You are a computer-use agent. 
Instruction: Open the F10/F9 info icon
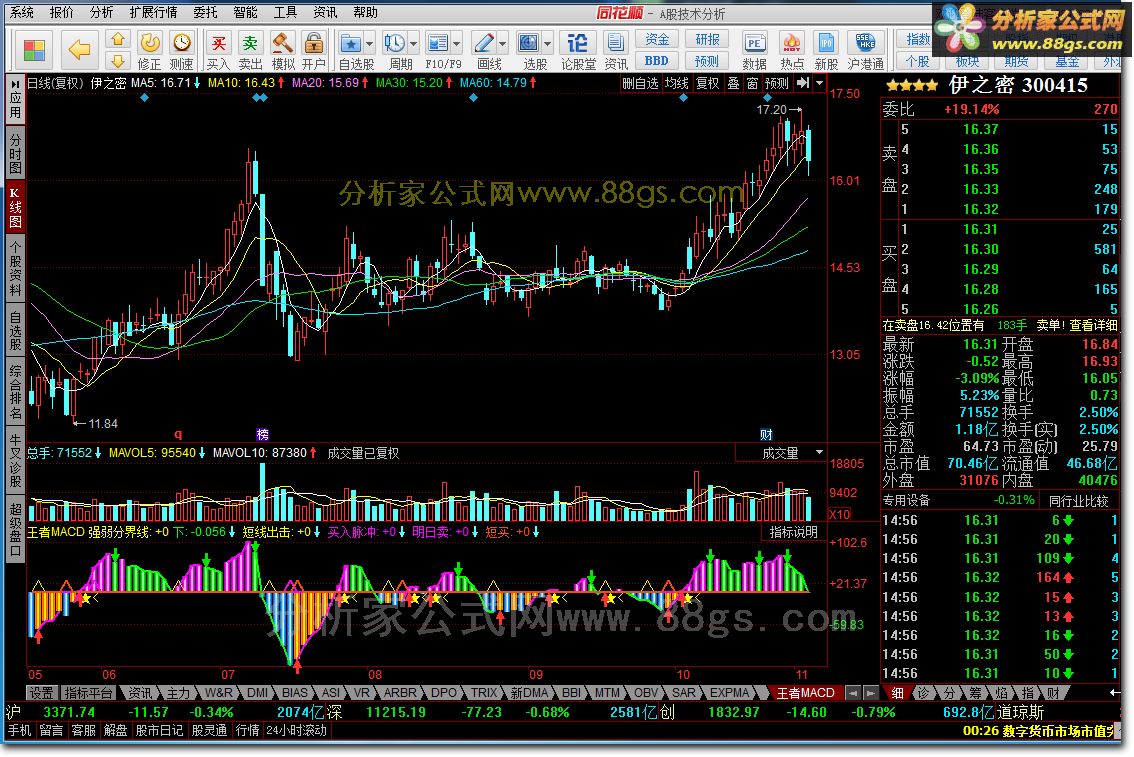[438, 43]
